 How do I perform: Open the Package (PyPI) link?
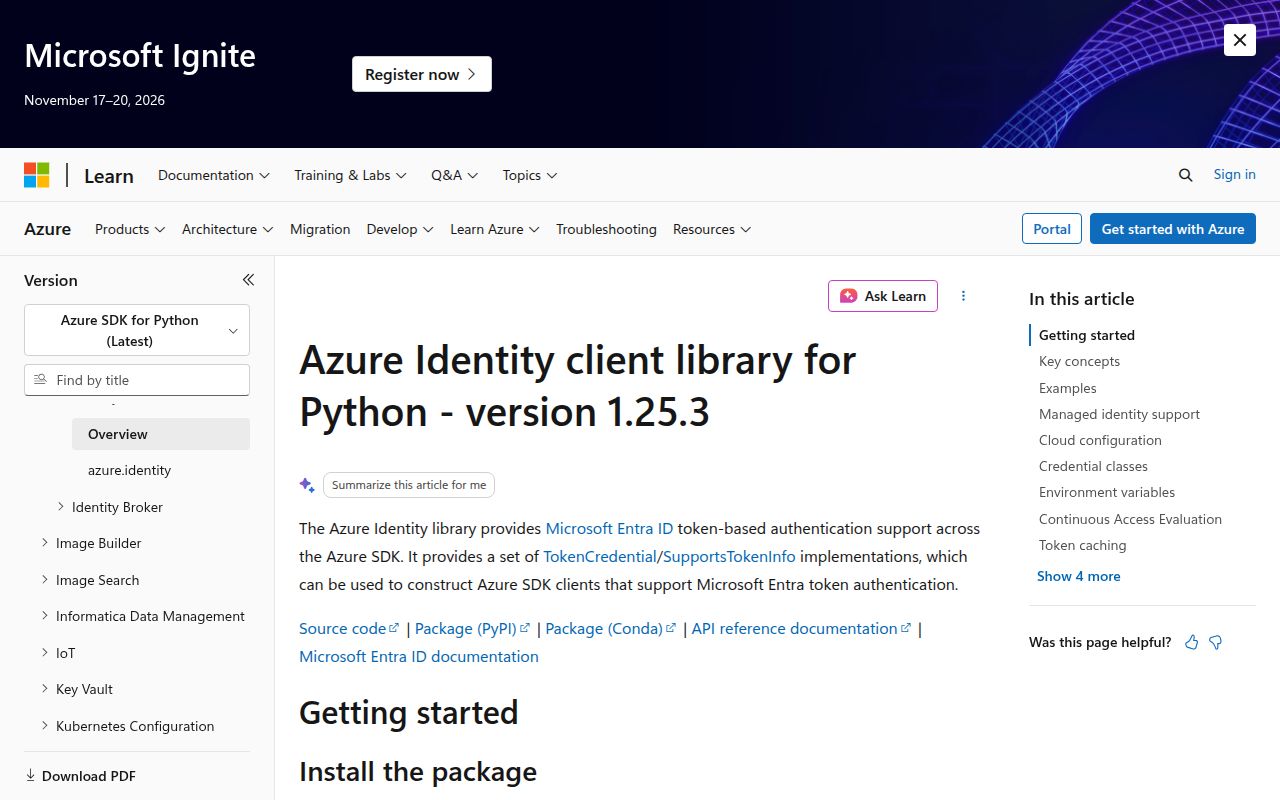473,628
